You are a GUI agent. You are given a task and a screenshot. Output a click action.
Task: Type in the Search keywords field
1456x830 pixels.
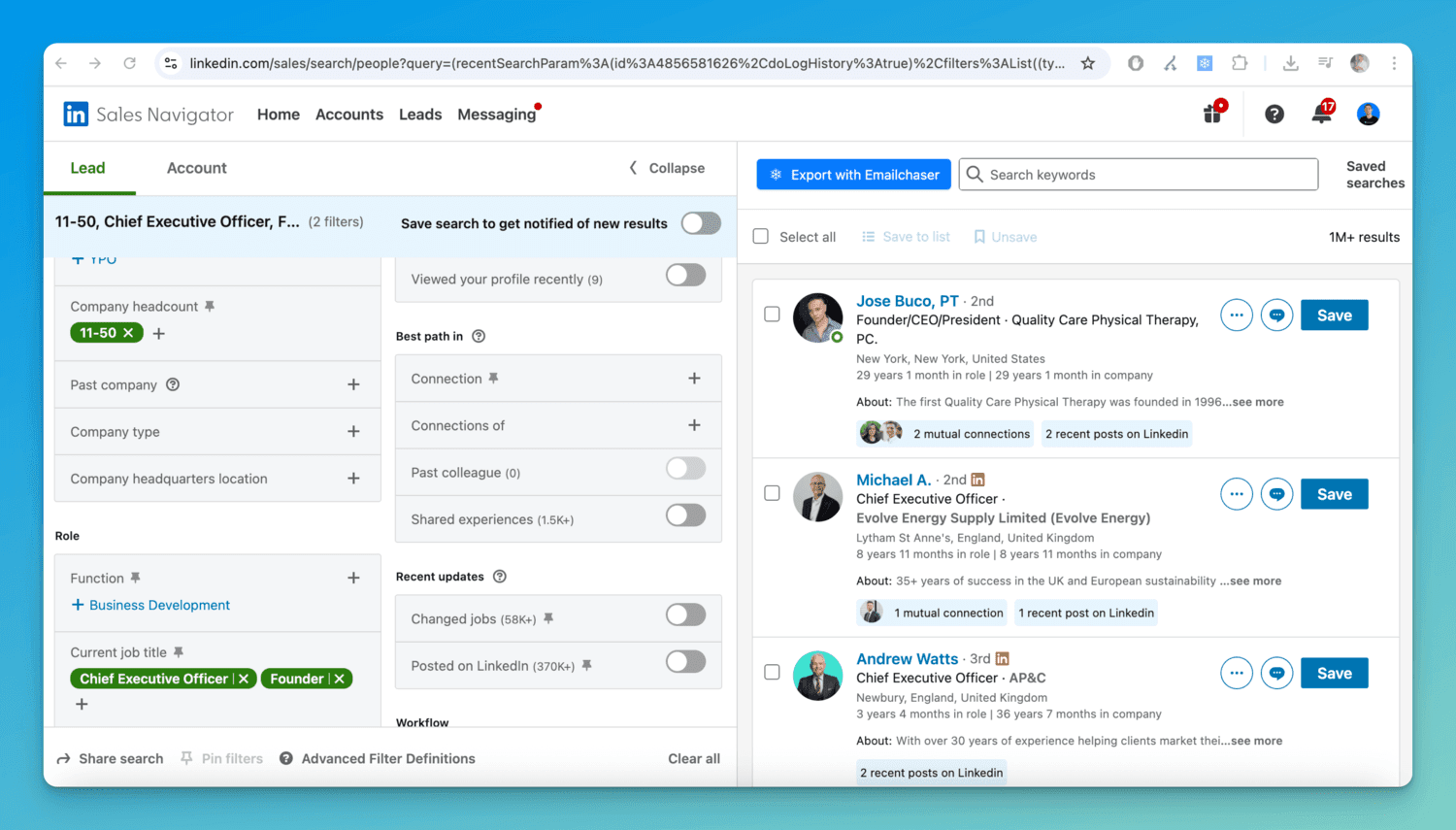pos(1139,175)
